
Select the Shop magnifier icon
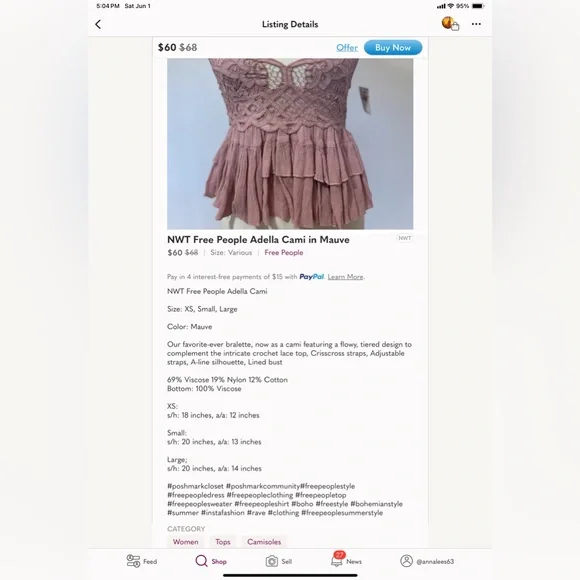(x=201, y=561)
